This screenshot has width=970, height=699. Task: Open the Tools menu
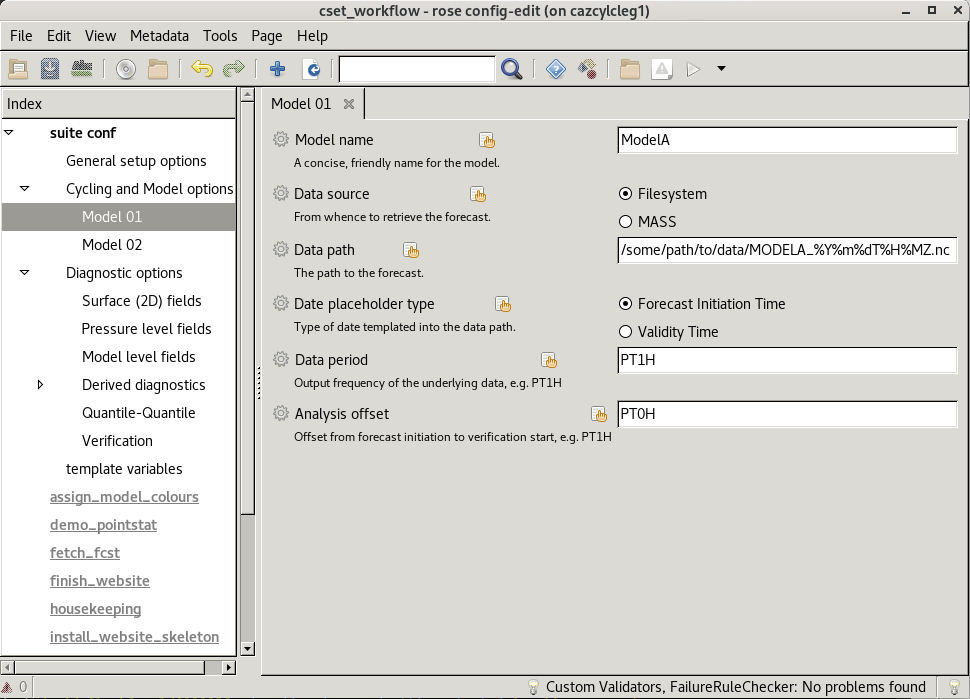pos(220,36)
